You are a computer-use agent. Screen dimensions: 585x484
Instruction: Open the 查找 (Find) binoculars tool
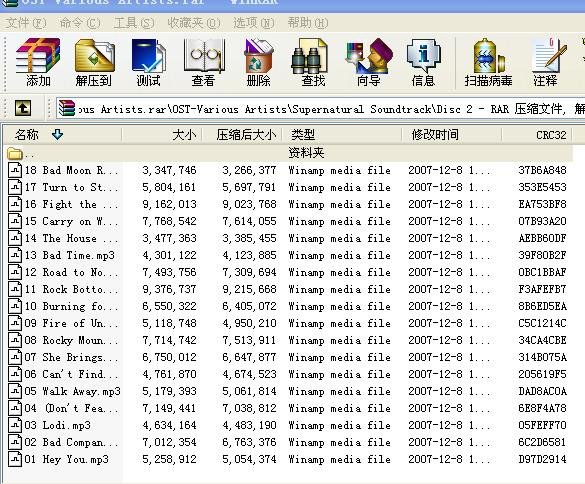click(313, 63)
